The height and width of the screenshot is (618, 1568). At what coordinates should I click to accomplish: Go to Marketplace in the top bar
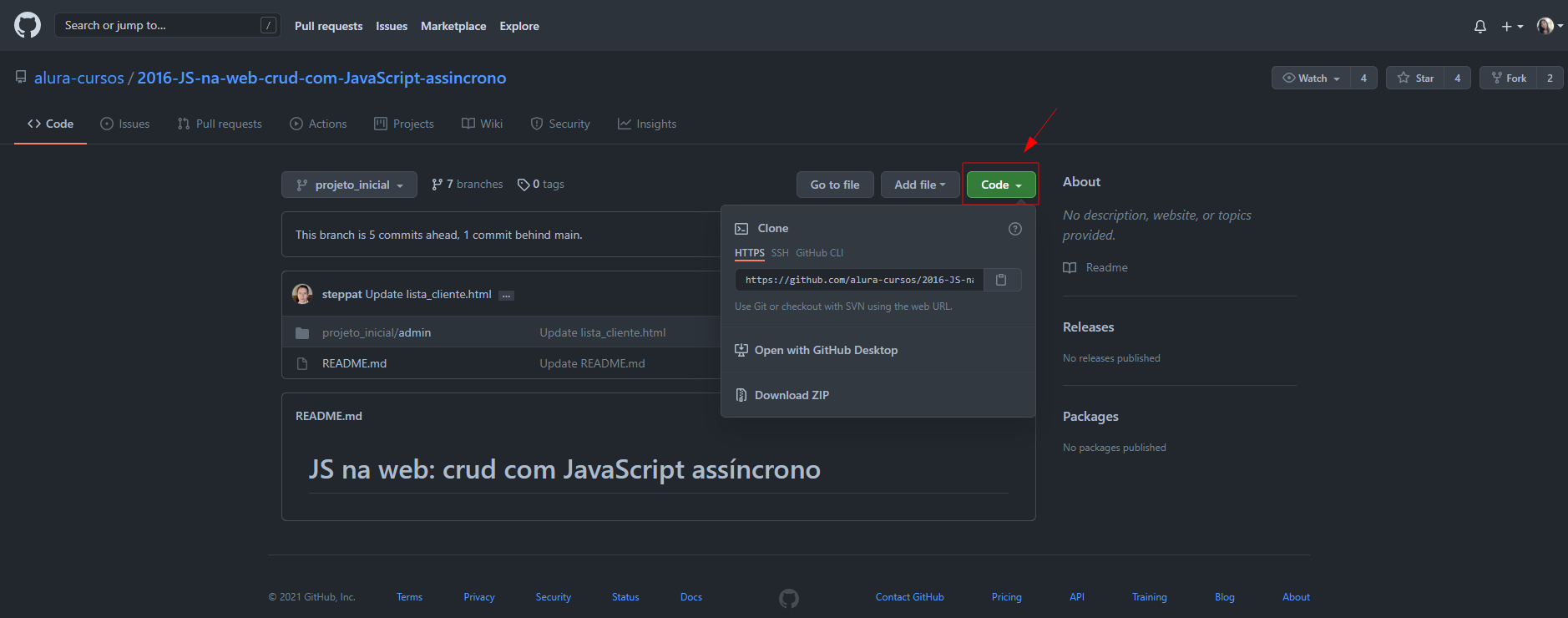453,26
